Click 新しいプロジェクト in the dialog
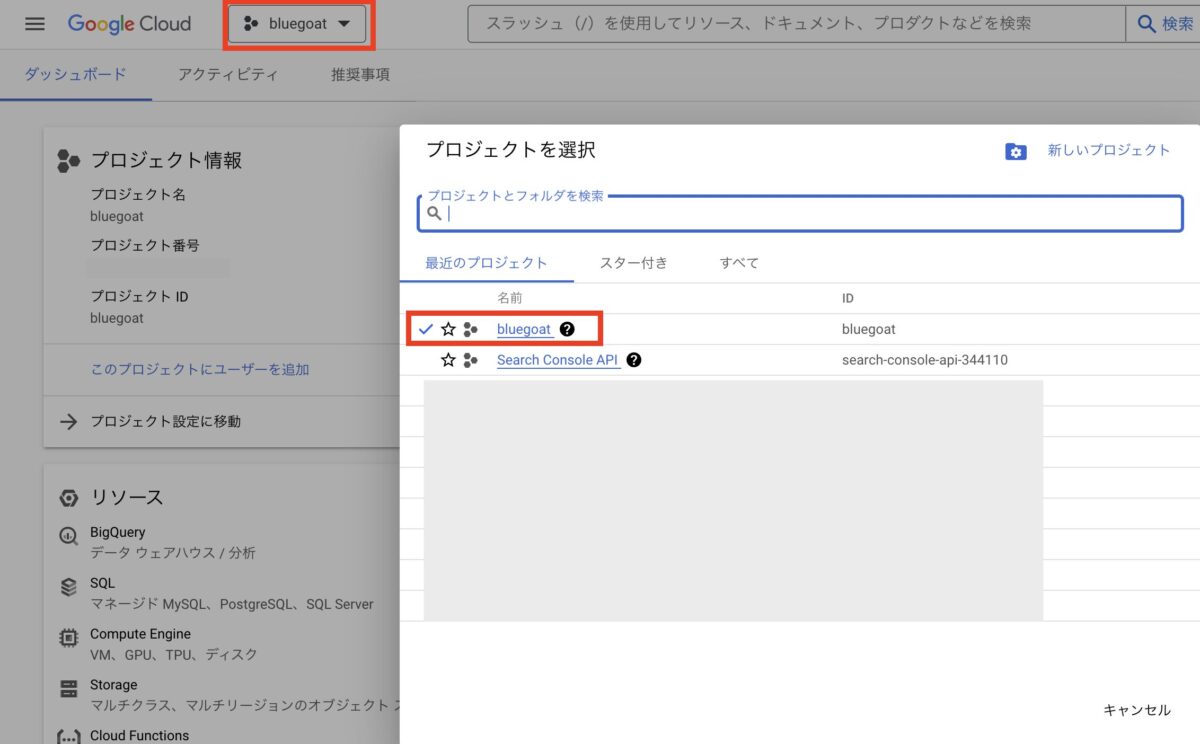1200x744 pixels. (1108, 150)
